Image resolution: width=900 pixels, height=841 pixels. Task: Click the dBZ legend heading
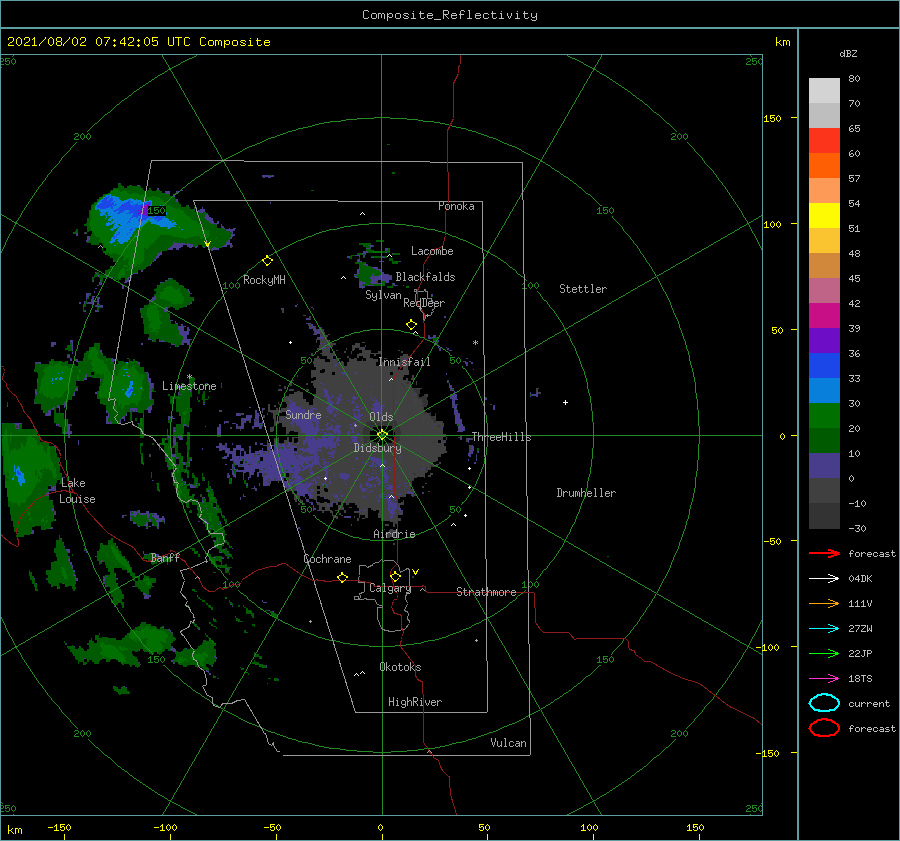click(x=848, y=53)
